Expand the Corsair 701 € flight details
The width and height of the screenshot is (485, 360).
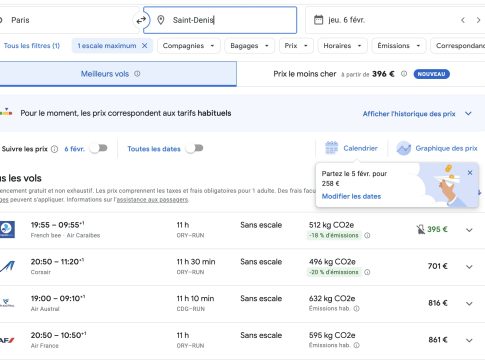469,267
